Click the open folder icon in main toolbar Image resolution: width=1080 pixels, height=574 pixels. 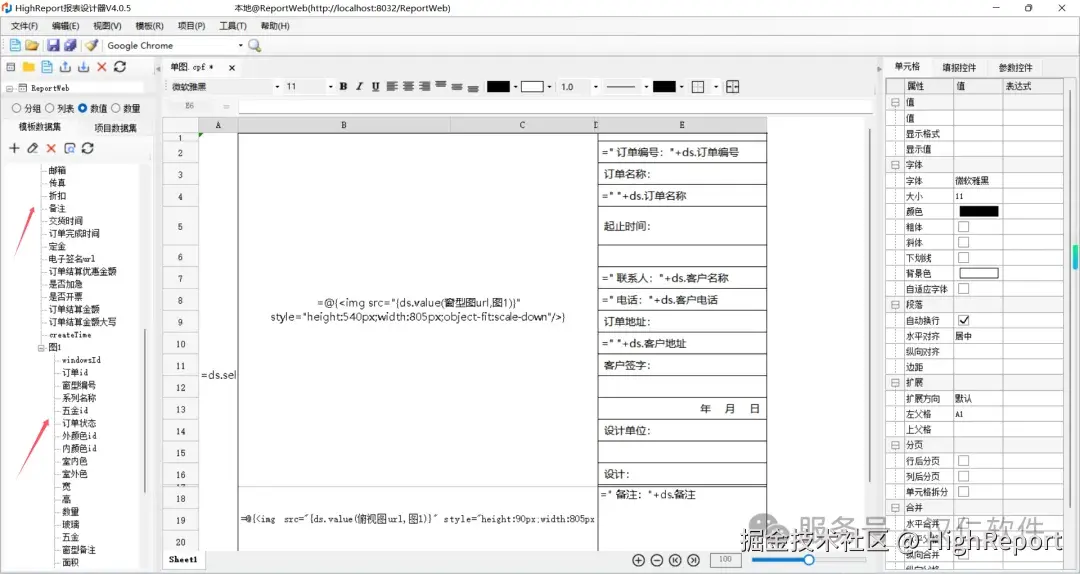32,45
